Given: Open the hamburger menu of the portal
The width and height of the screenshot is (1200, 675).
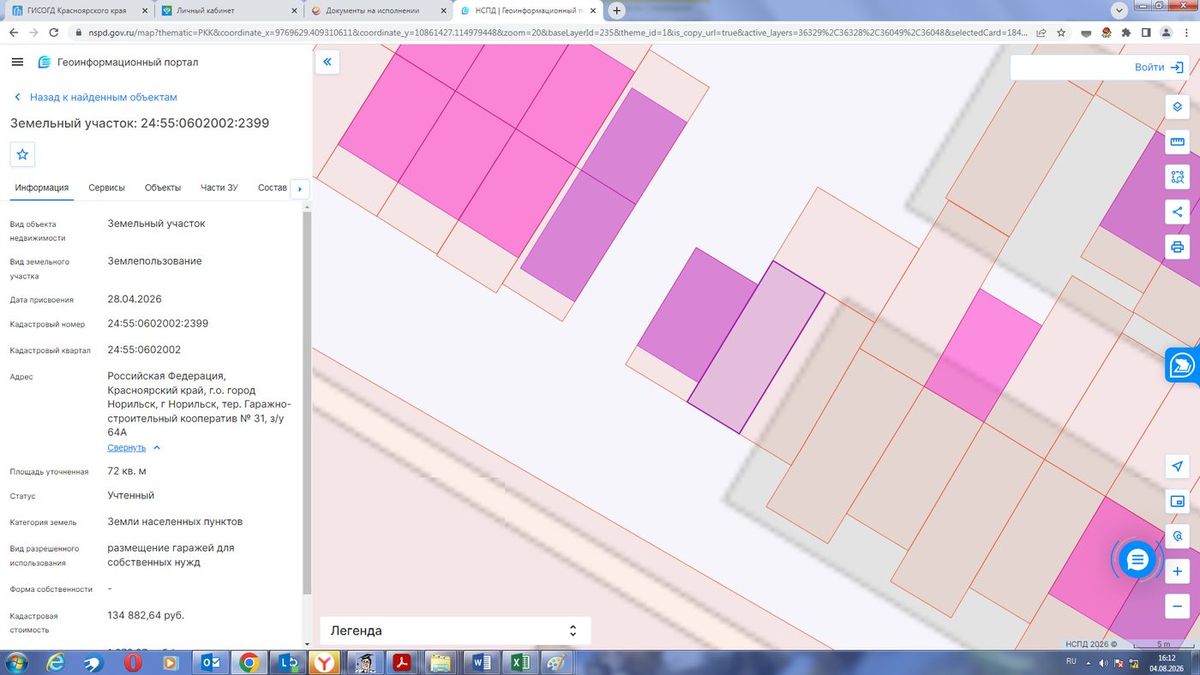Looking at the screenshot, I should (x=17, y=62).
